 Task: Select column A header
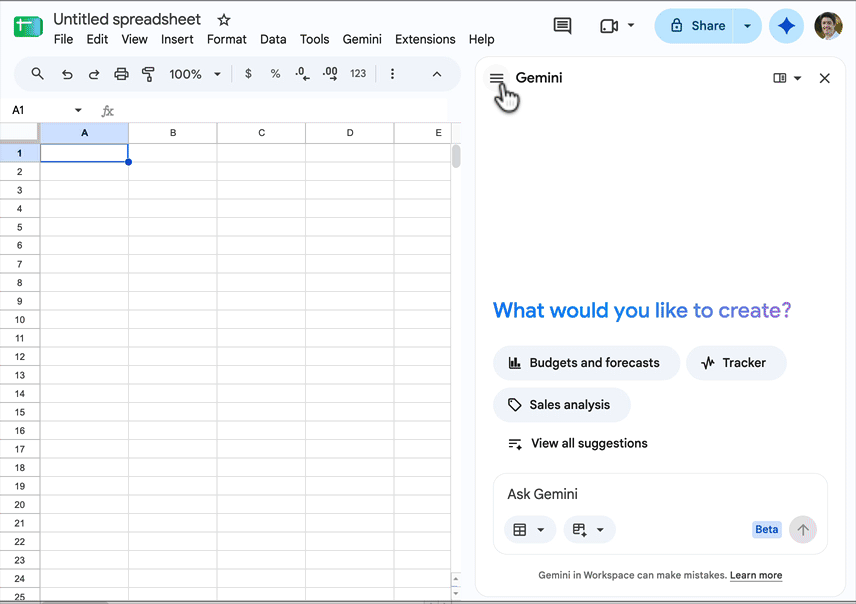click(x=85, y=133)
